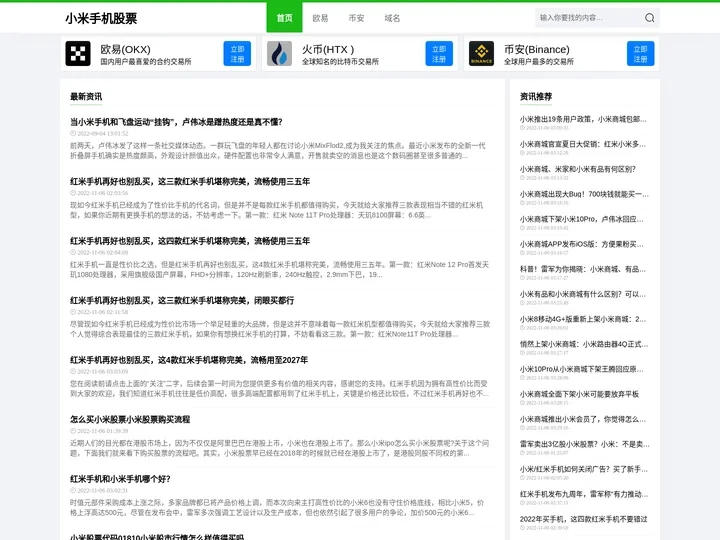The width and height of the screenshot is (720, 540).
Task: Click the OKX exchange logo
Action: (x=78, y=54)
